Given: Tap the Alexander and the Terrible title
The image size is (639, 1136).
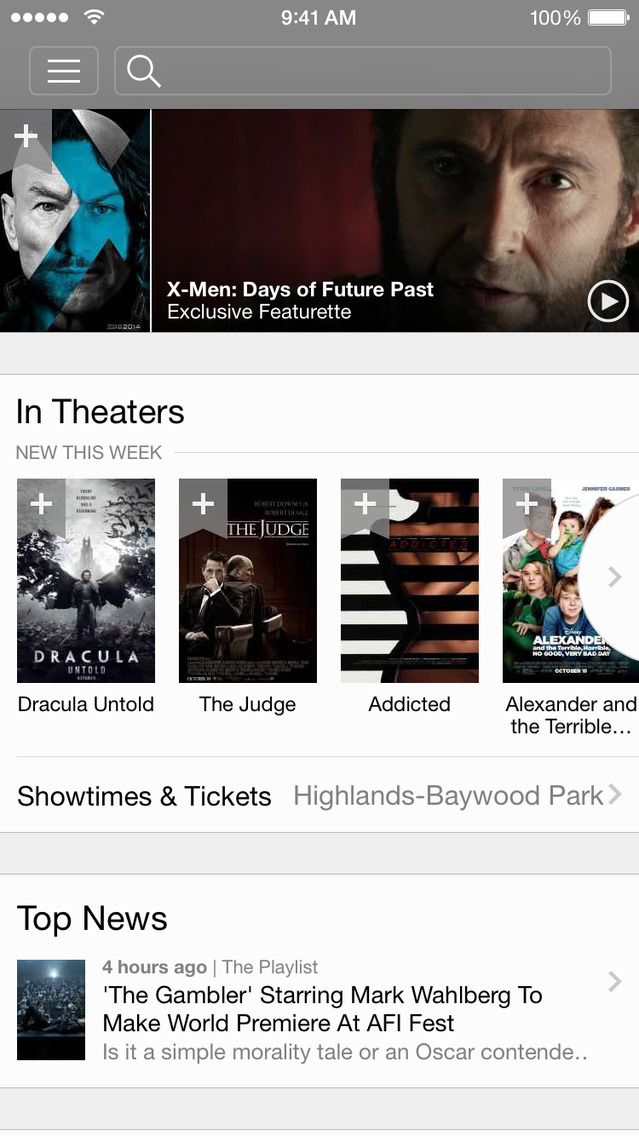Looking at the screenshot, I should click(571, 715).
